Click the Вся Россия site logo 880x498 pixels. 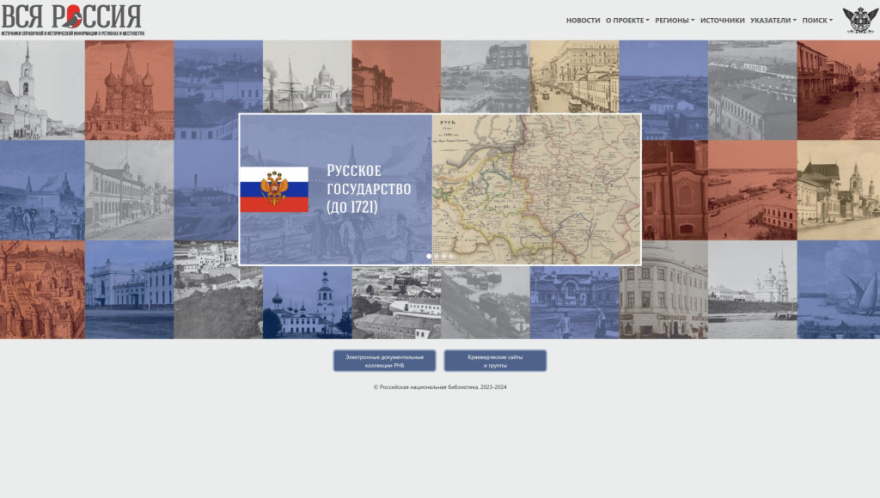pyautogui.click(x=72, y=19)
